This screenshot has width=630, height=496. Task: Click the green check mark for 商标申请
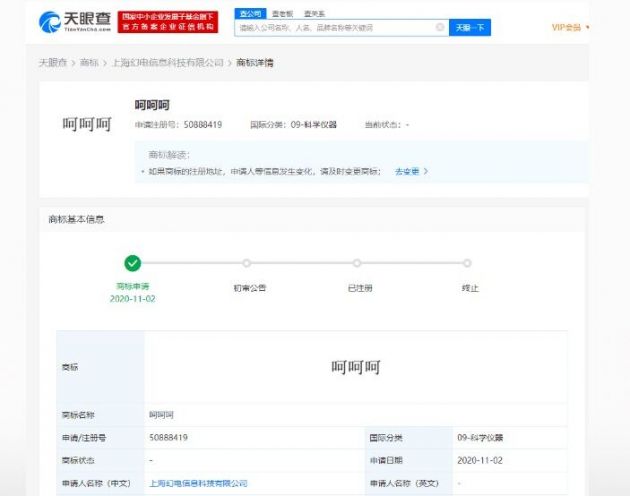pyautogui.click(x=132, y=263)
